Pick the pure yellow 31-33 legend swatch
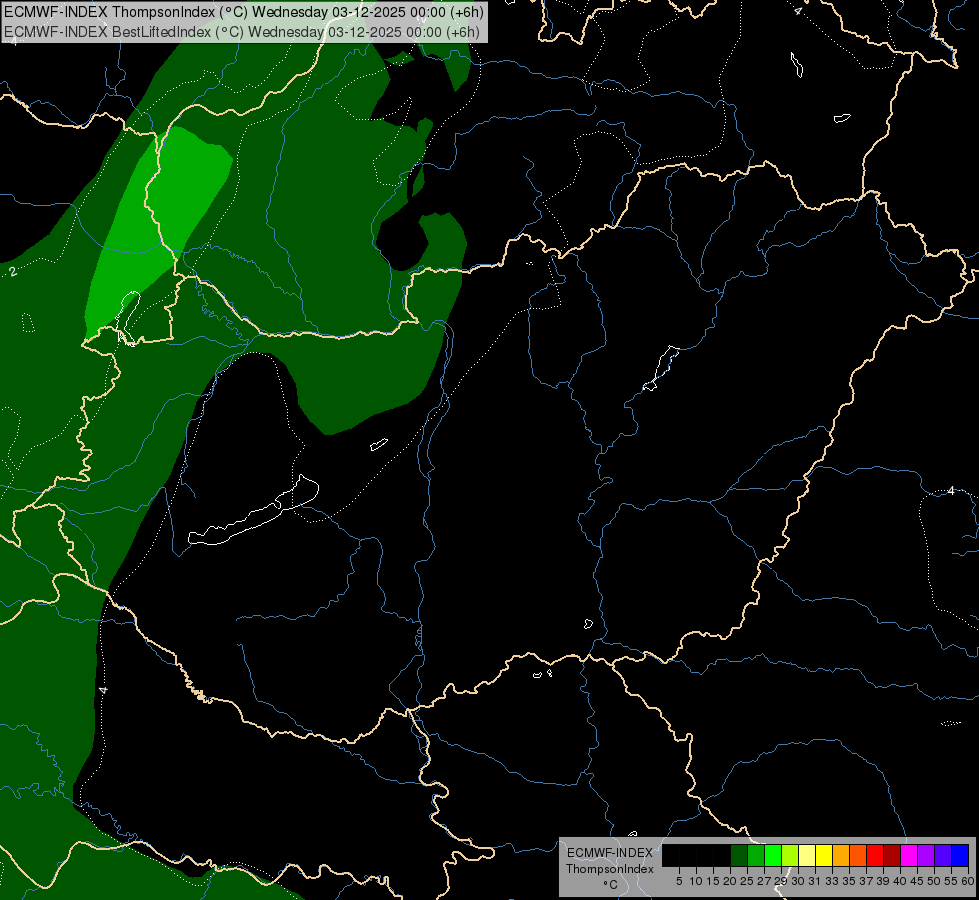This screenshot has height=900, width=979. pos(824,855)
